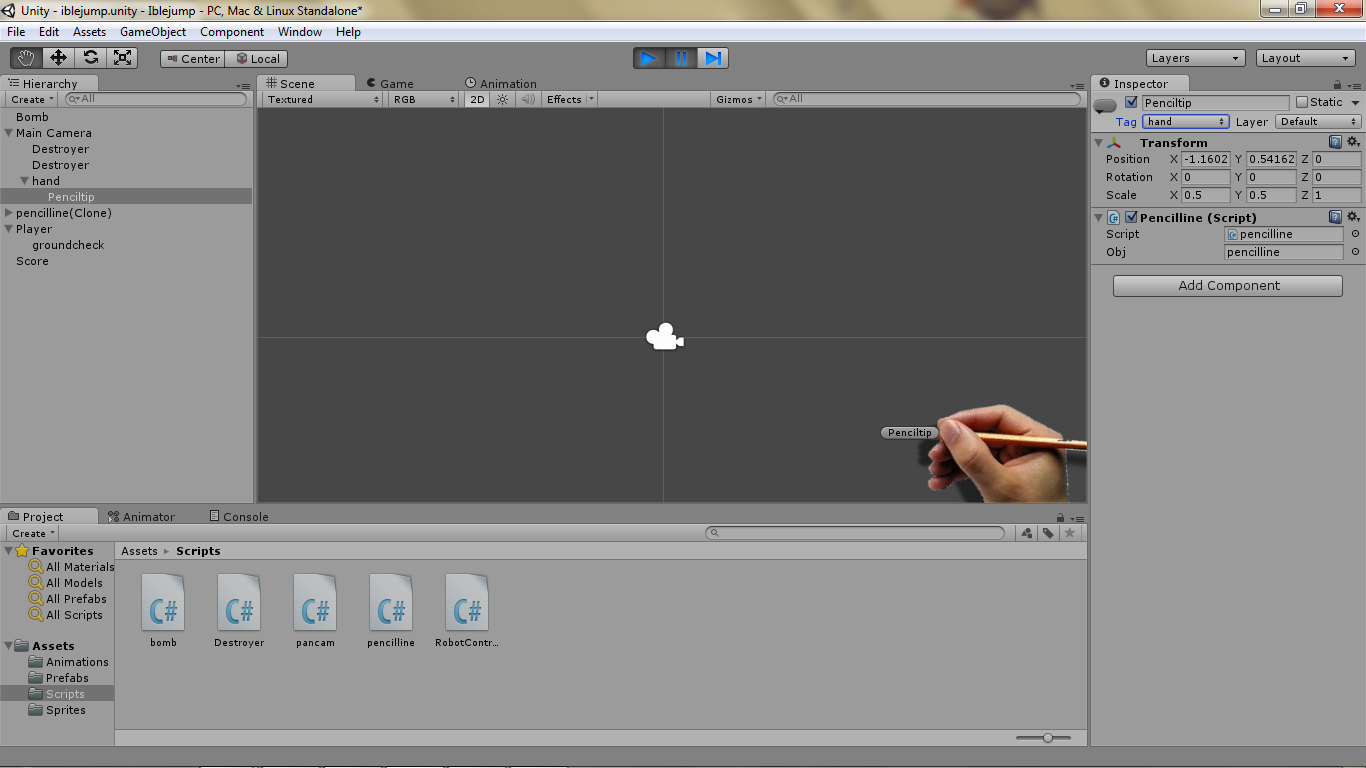Select the RobotContr script file

pyautogui.click(x=467, y=610)
